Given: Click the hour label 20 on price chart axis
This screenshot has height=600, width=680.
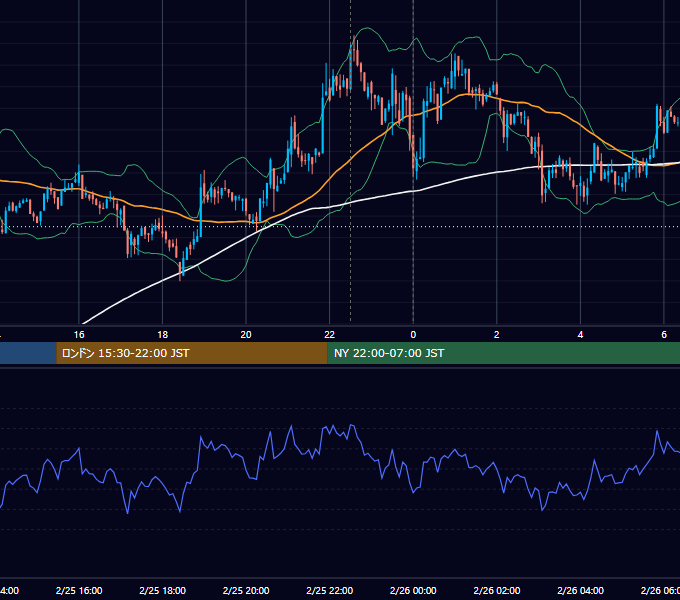Looking at the screenshot, I should point(246,334).
